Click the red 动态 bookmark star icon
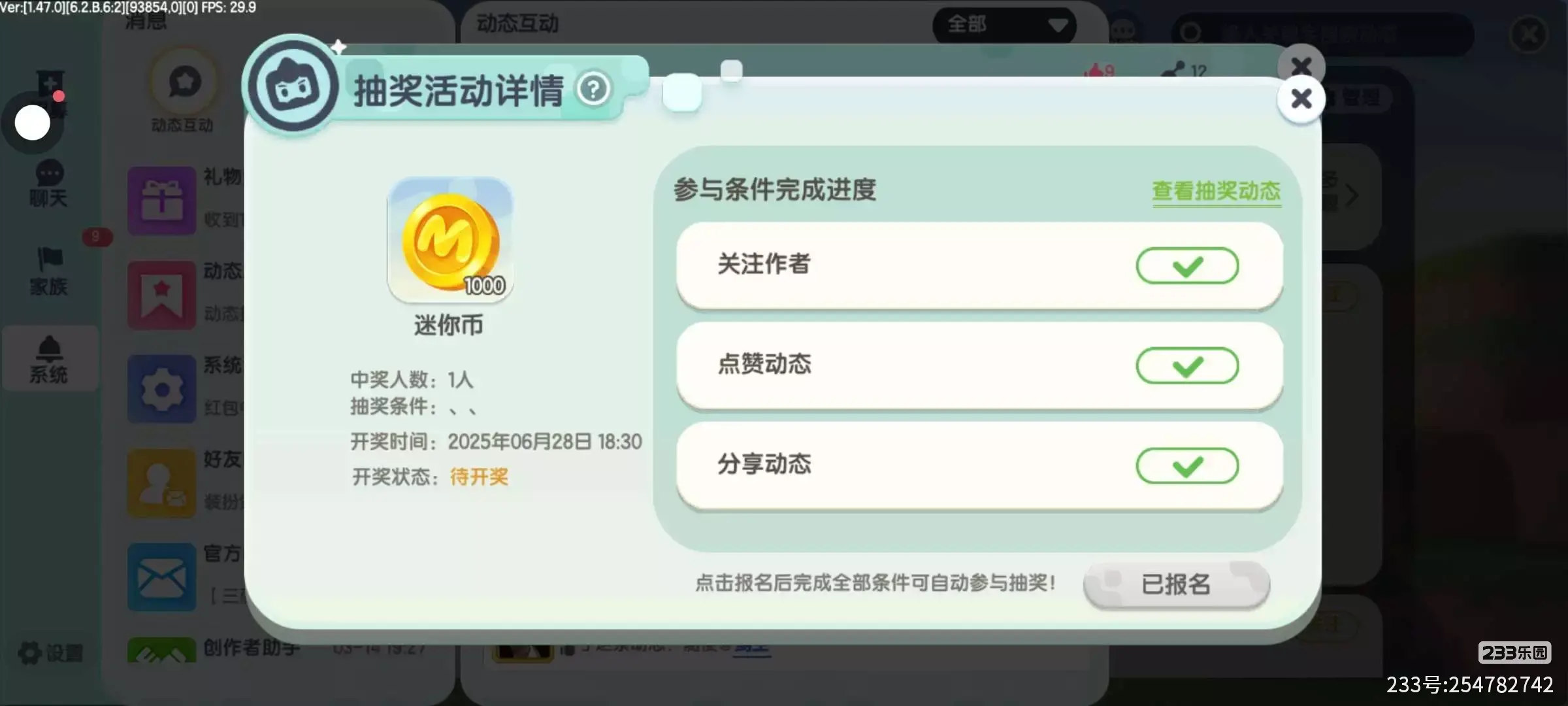 point(162,295)
